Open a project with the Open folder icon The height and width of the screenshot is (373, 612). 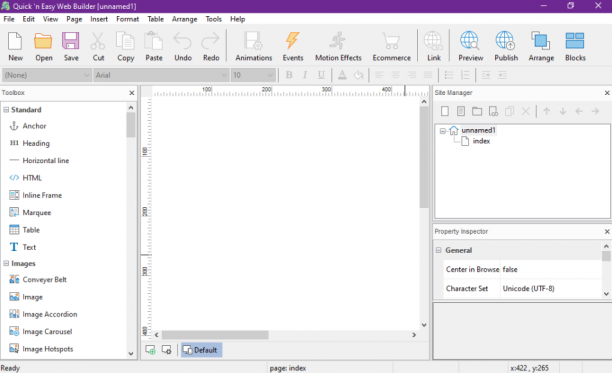[x=43, y=46]
